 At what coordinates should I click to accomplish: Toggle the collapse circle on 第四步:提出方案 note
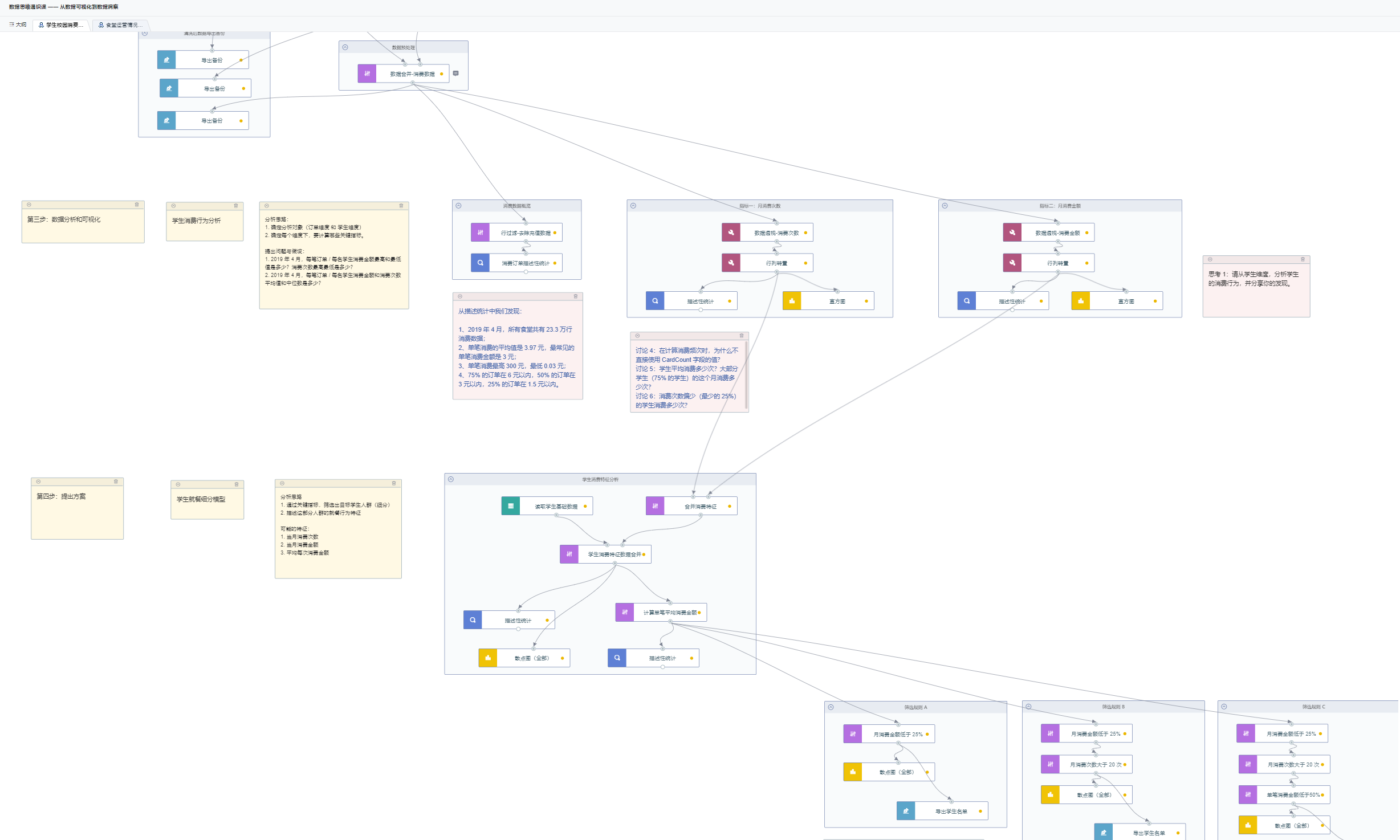pos(38,482)
